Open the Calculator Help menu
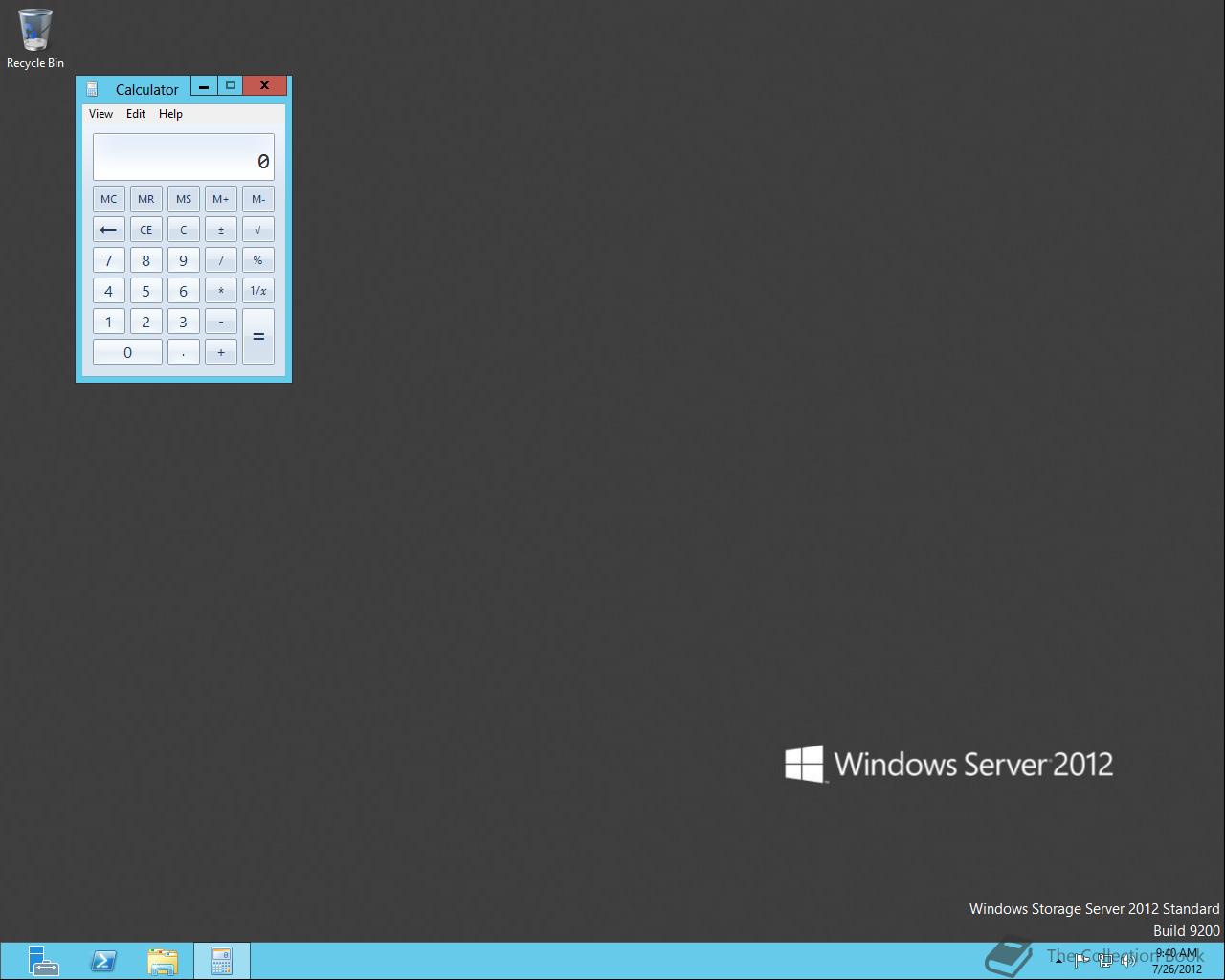1225x980 pixels. 170,114
